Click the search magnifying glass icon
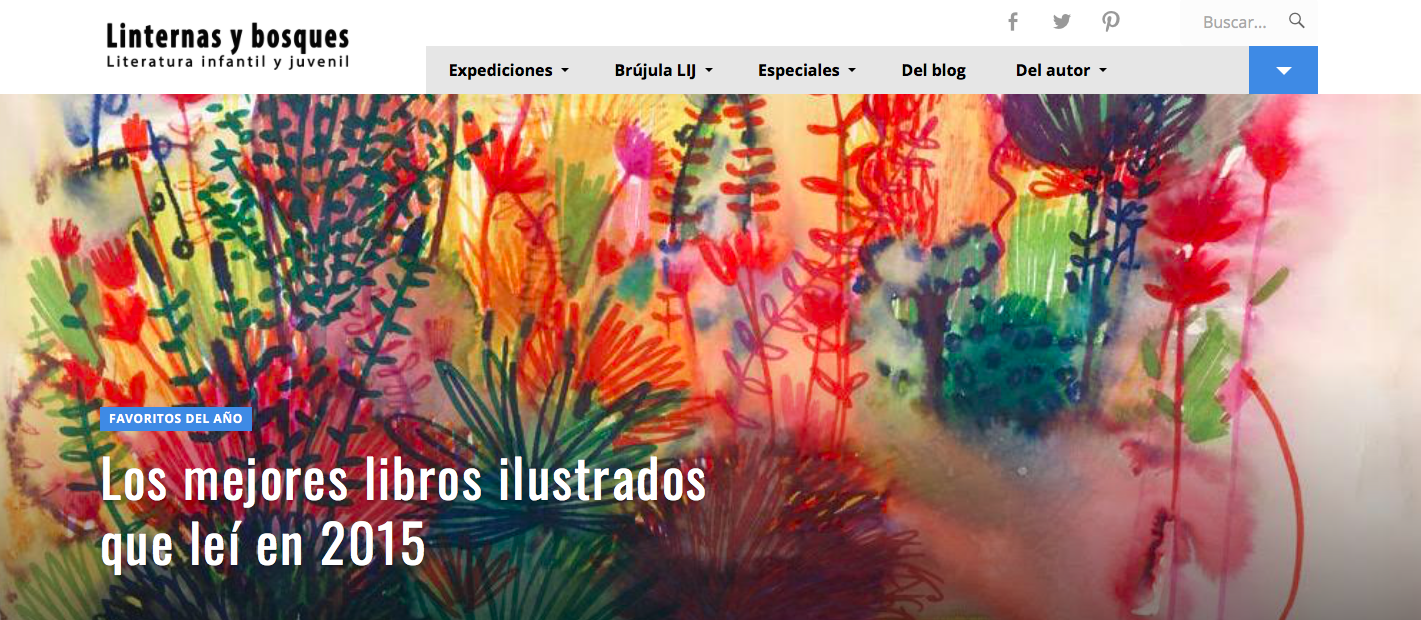Image resolution: width=1421 pixels, height=620 pixels. tap(1297, 20)
